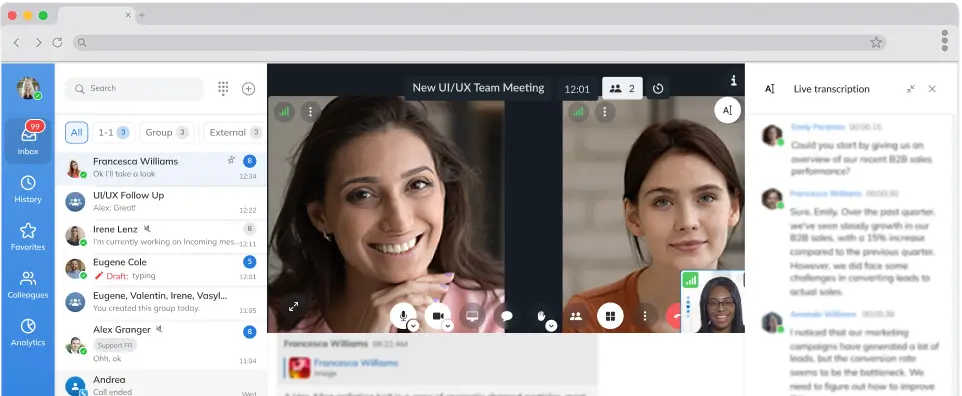The image size is (962, 396).
Task: Click the user profile avatar
Action: tap(28, 88)
